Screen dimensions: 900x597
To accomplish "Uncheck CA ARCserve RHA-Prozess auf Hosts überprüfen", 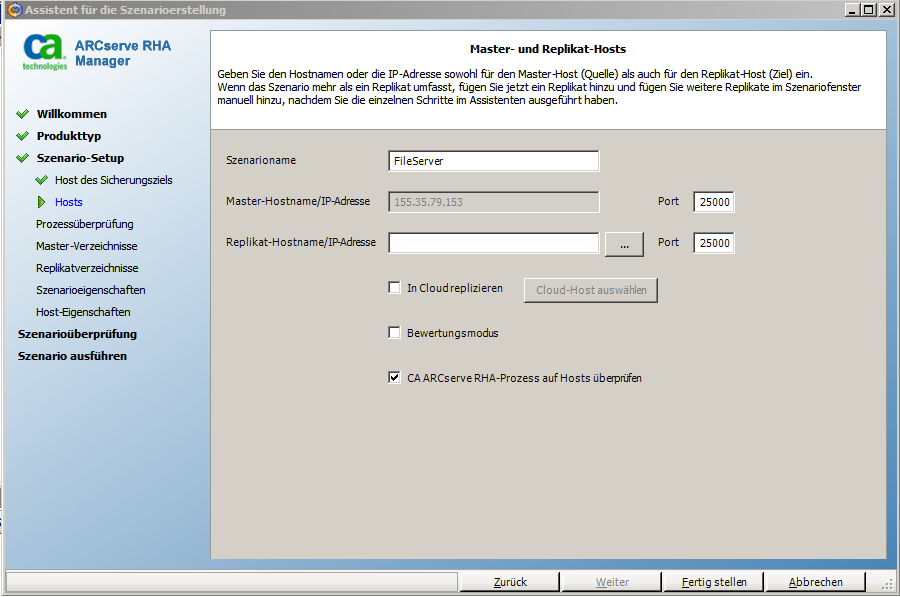I will tap(394, 378).
